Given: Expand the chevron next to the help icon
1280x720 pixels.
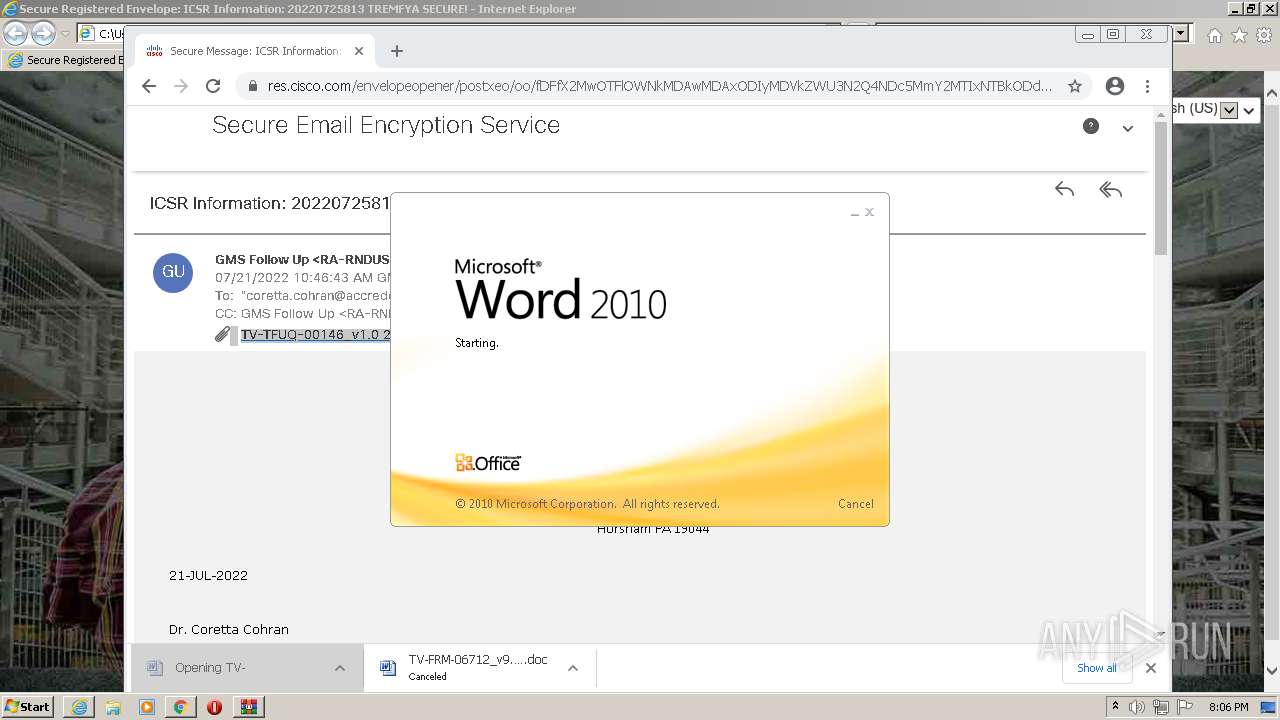Looking at the screenshot, I should 1128,128.
